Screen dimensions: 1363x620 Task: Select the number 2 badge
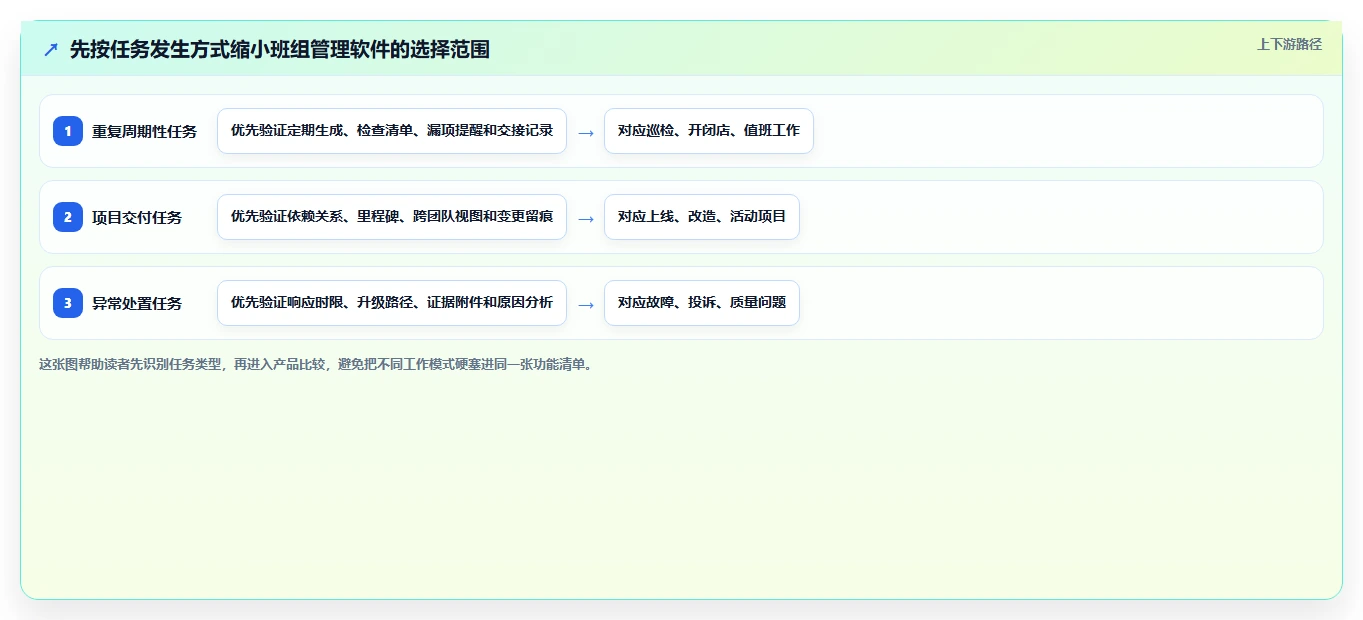[68, 217]
